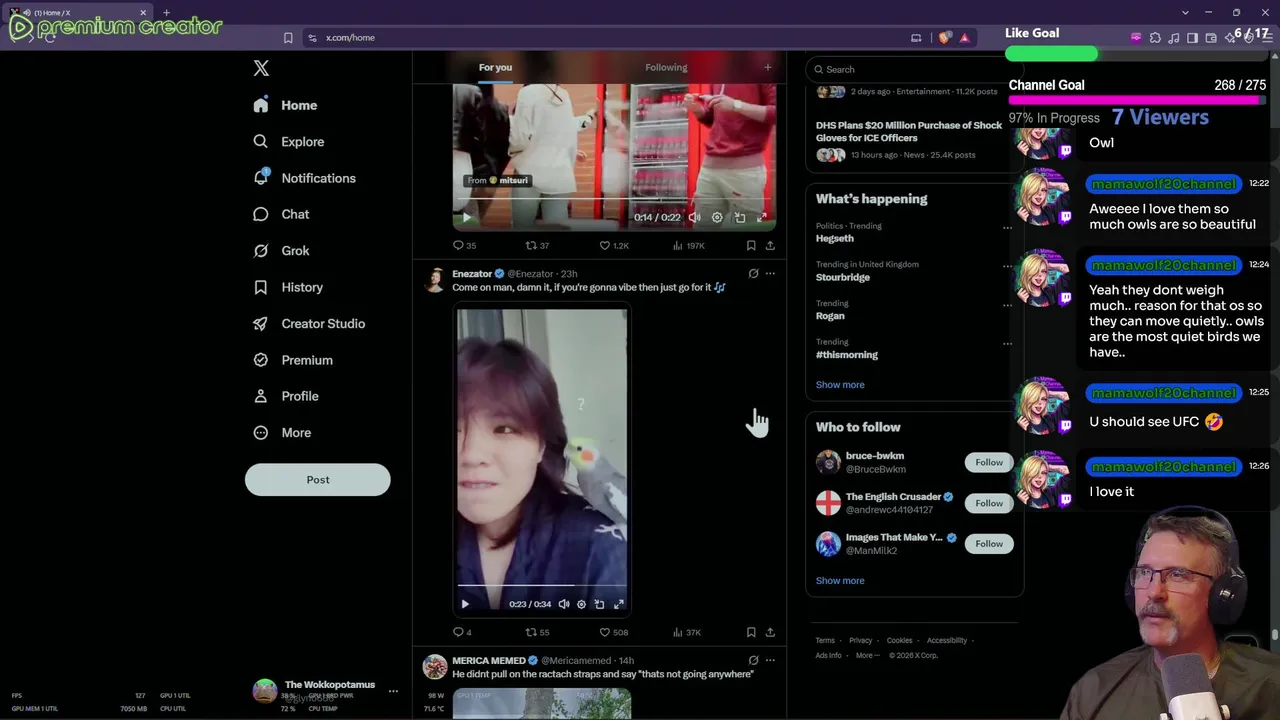
Task: Open more options on MERICA MEMED post
Action: (x=770, y=660)
